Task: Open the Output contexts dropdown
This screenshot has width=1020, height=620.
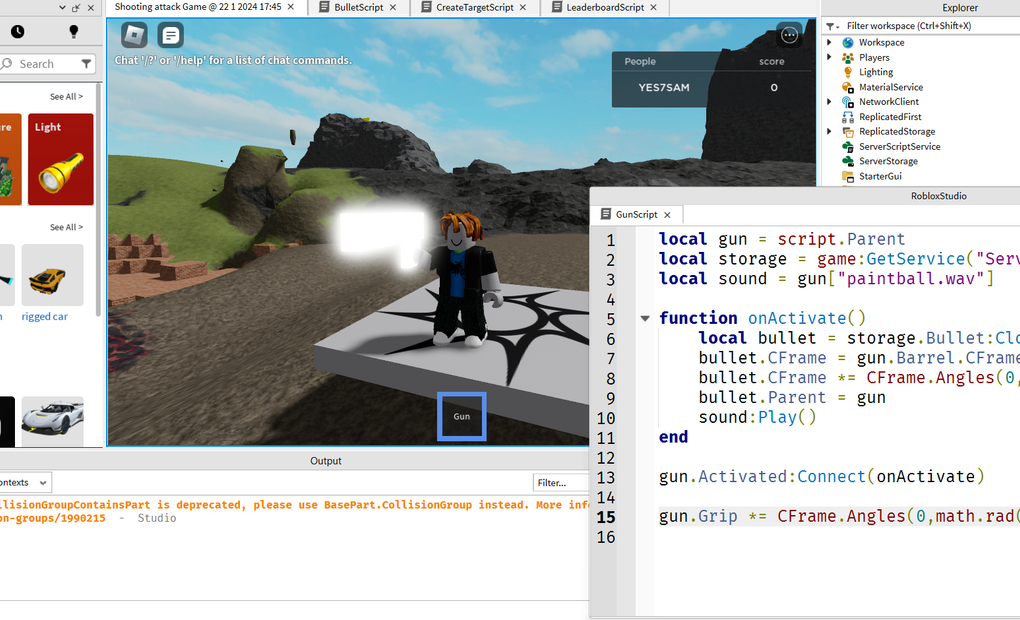Action: pyautogui.click(x=24, y=483)
